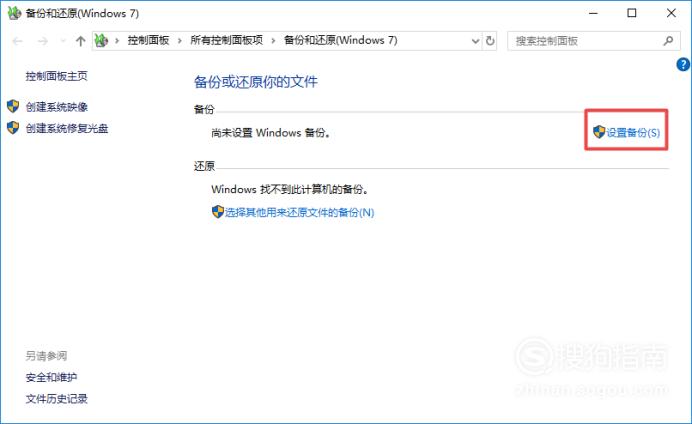Click shield icon beside 选择其他用来还原文件的备份
This screenshot has height=424, width=692.
tap(218, 212)
